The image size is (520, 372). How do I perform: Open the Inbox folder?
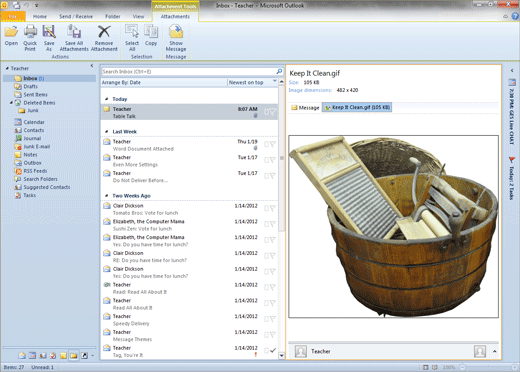coord(50,78)
